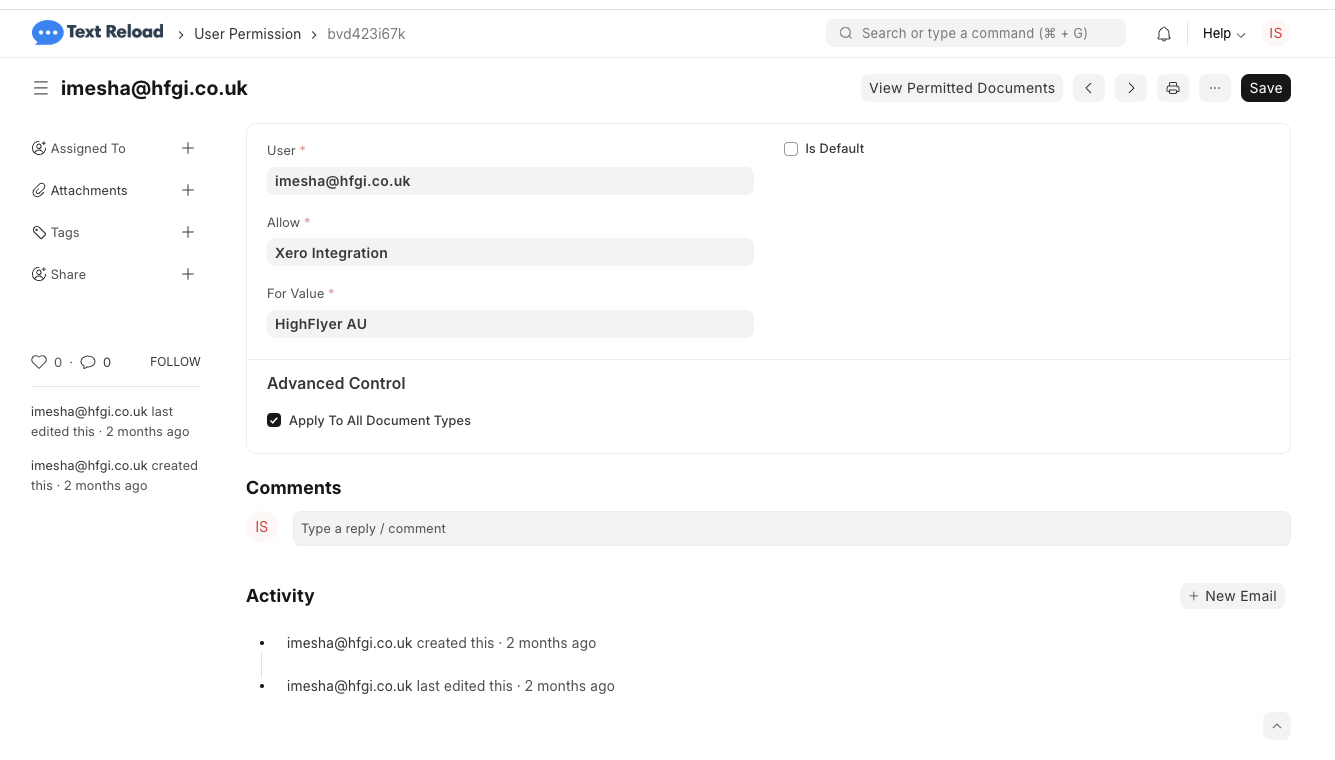Open the Help dropdown menu
The height and width of the screenshot is (760, 1335).
click(x=1223, y=33)
